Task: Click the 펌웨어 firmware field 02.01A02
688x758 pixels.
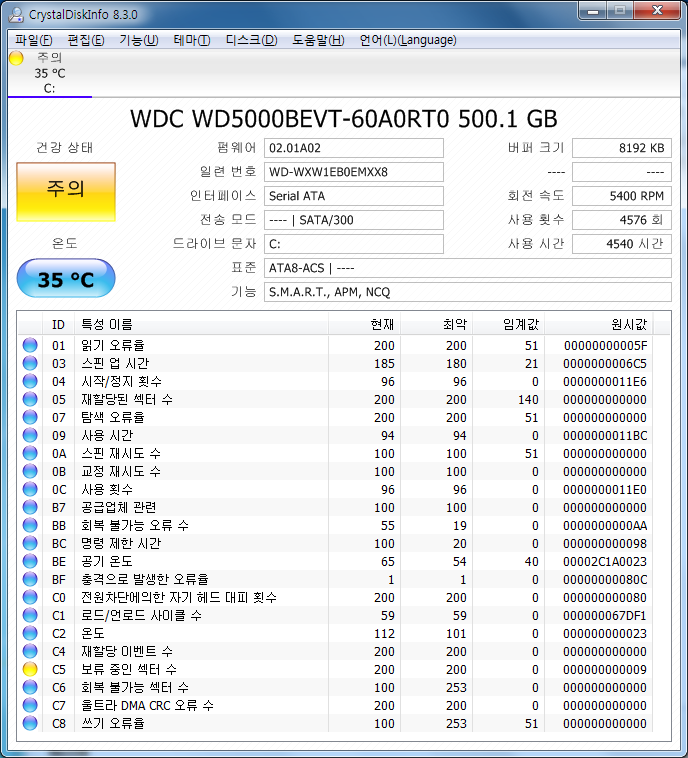Action: point(354,148)
